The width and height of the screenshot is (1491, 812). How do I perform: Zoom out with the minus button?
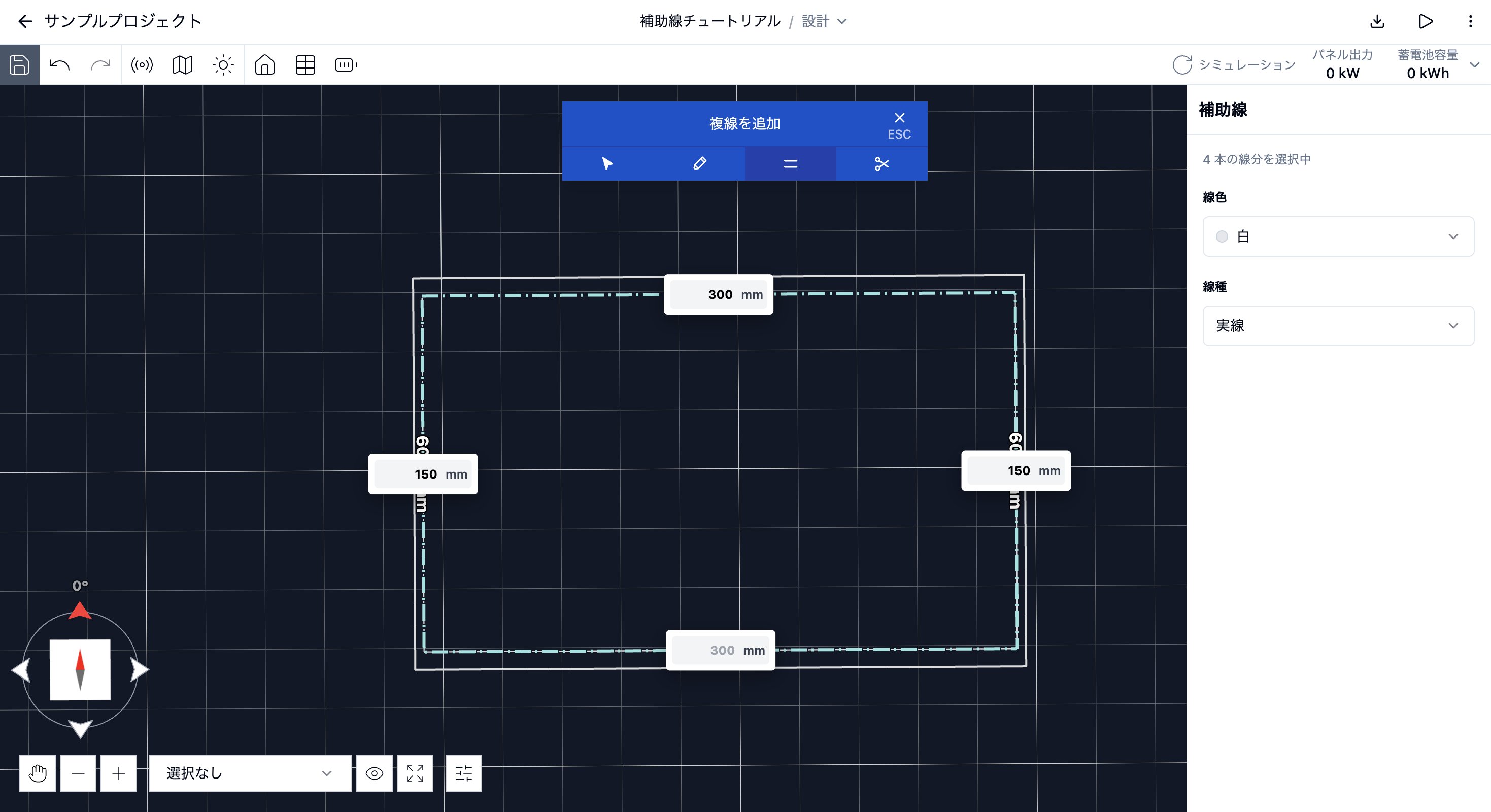tap(78, 772)
